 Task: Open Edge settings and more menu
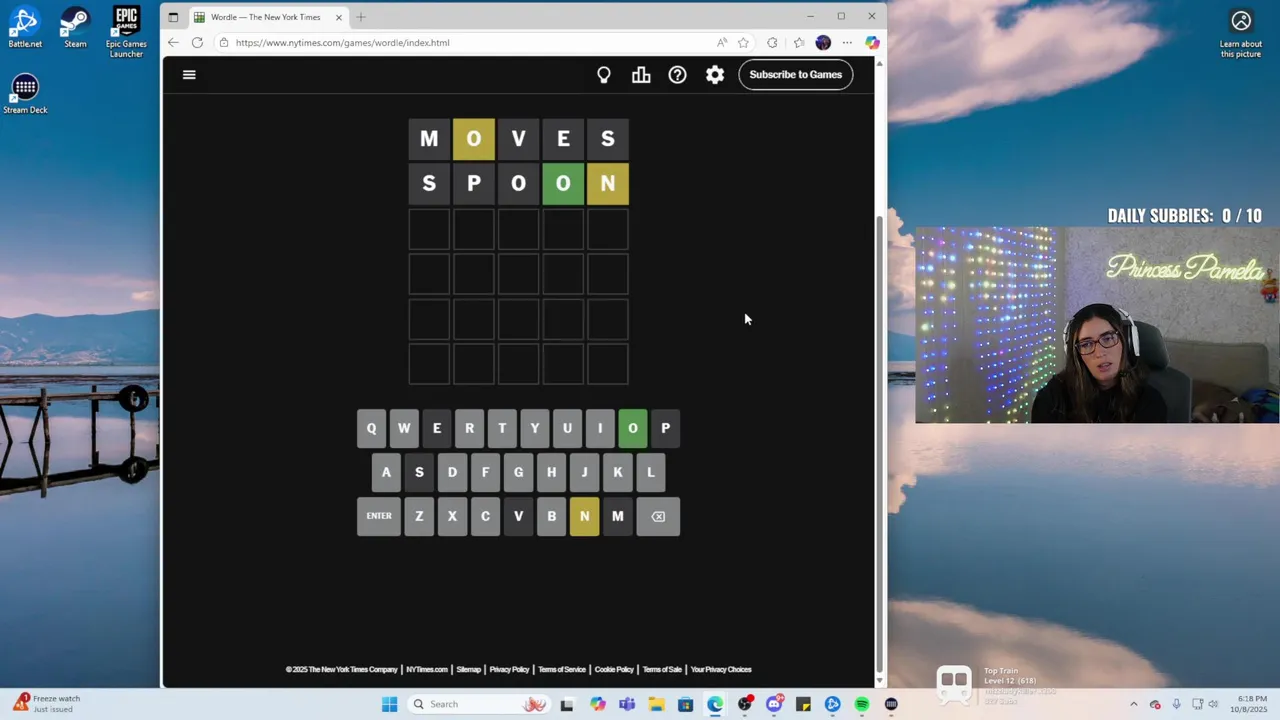[x=847, y=43]
